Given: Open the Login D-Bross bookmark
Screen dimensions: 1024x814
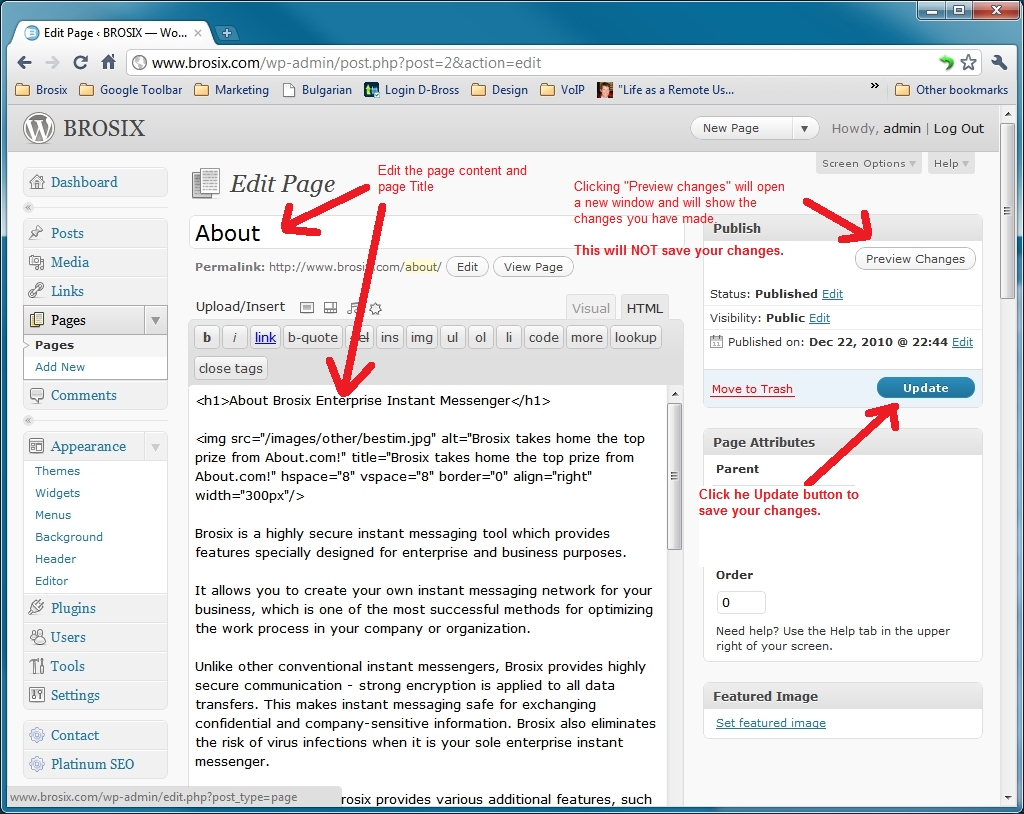Looking at the screenshot, I should [x=411, y=90].
